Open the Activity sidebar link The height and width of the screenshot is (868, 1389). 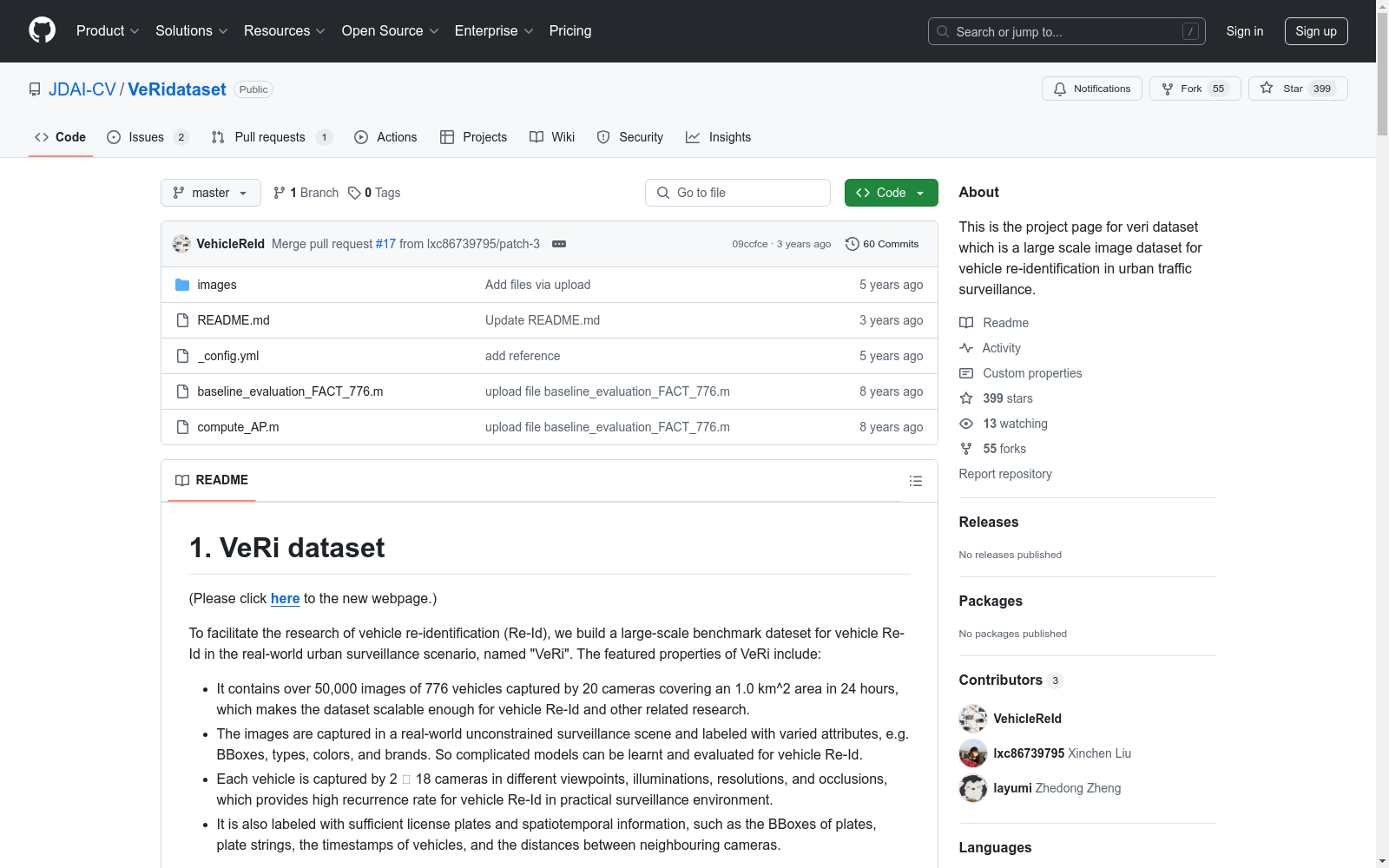[x=991, y=348]
